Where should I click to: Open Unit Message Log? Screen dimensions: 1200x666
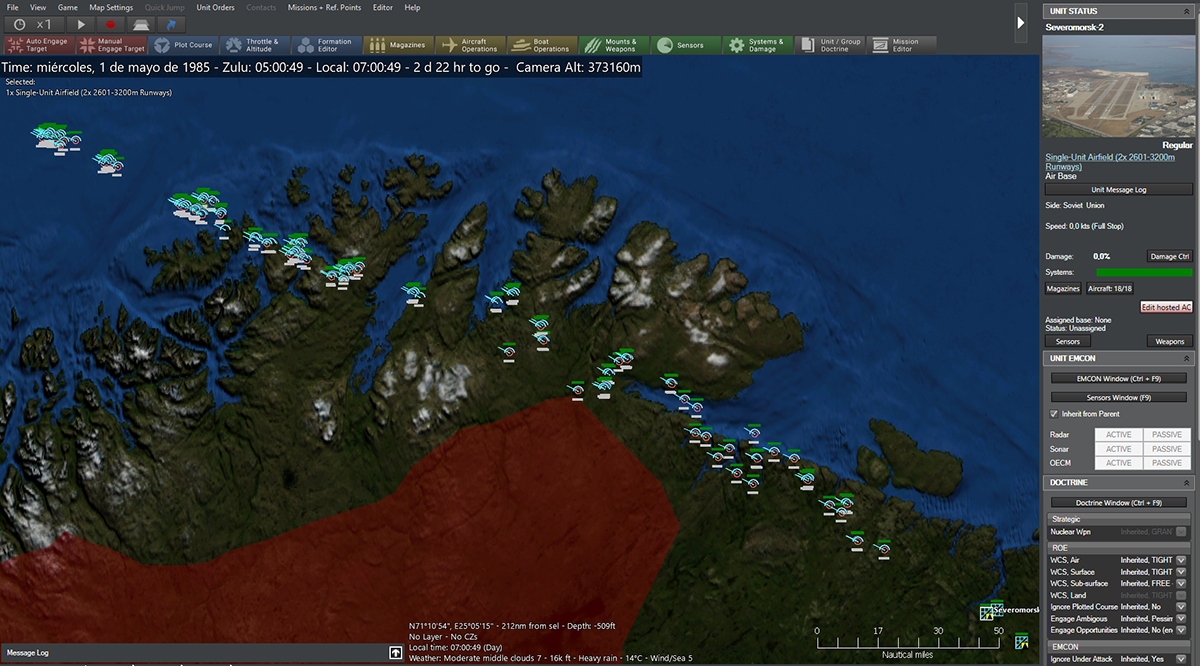1118,189
